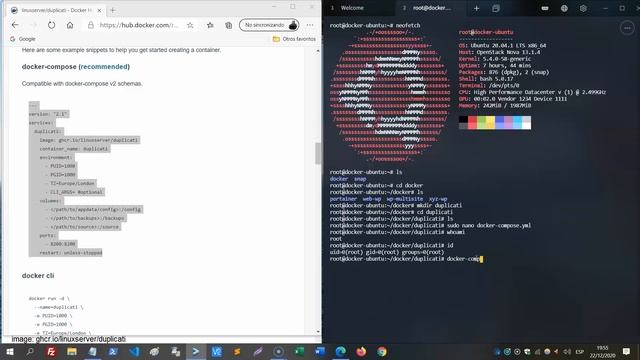Viewport: 640px width, 360px height.
Task: Click 'container_name: duplicati' code line
Action: 74,149
